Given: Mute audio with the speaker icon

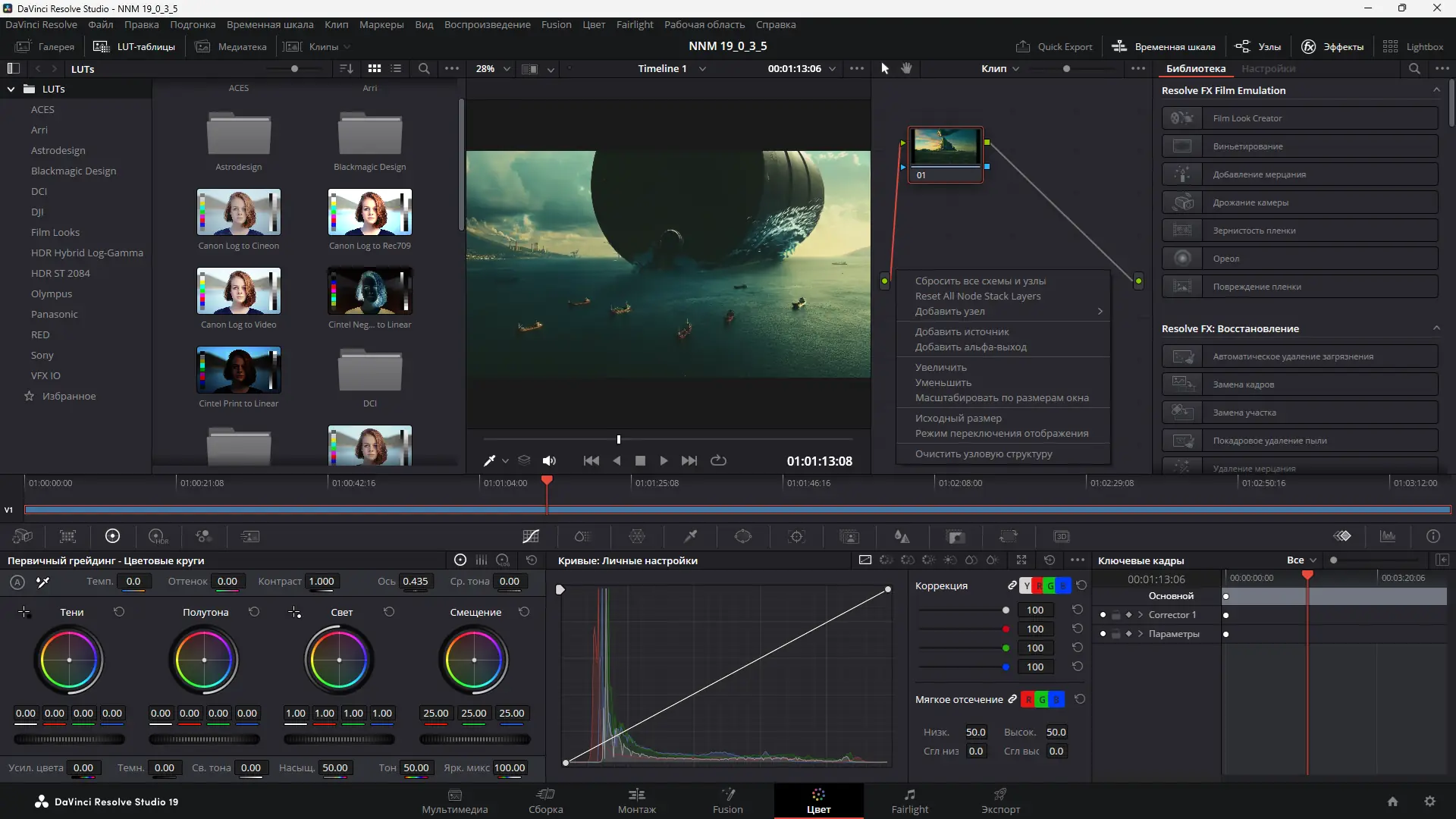Looking at the screenshot, I should pos(549,461).
